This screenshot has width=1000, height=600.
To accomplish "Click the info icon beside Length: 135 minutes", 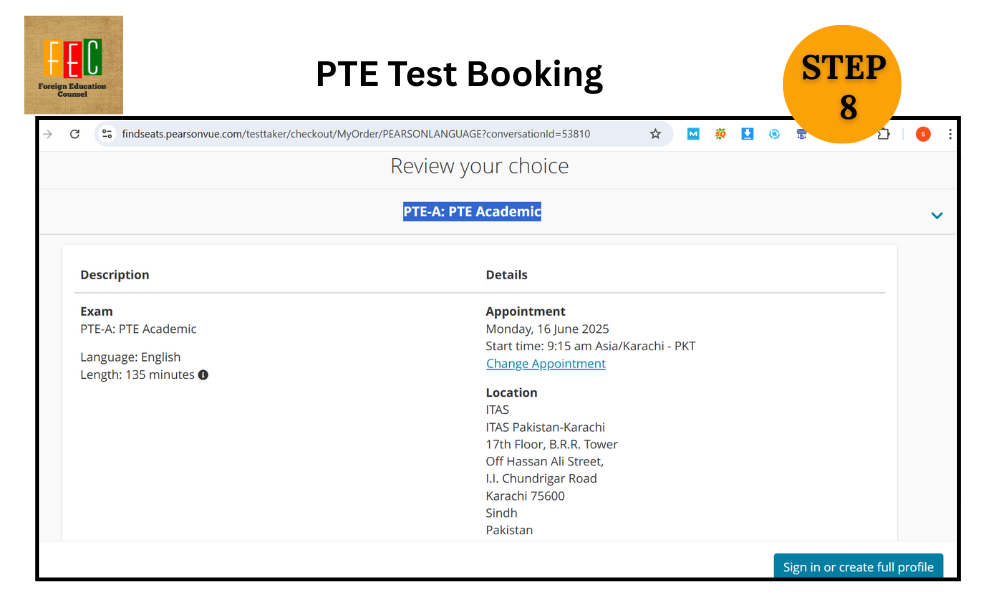I will pyautogui.click(x=203, y=375).
